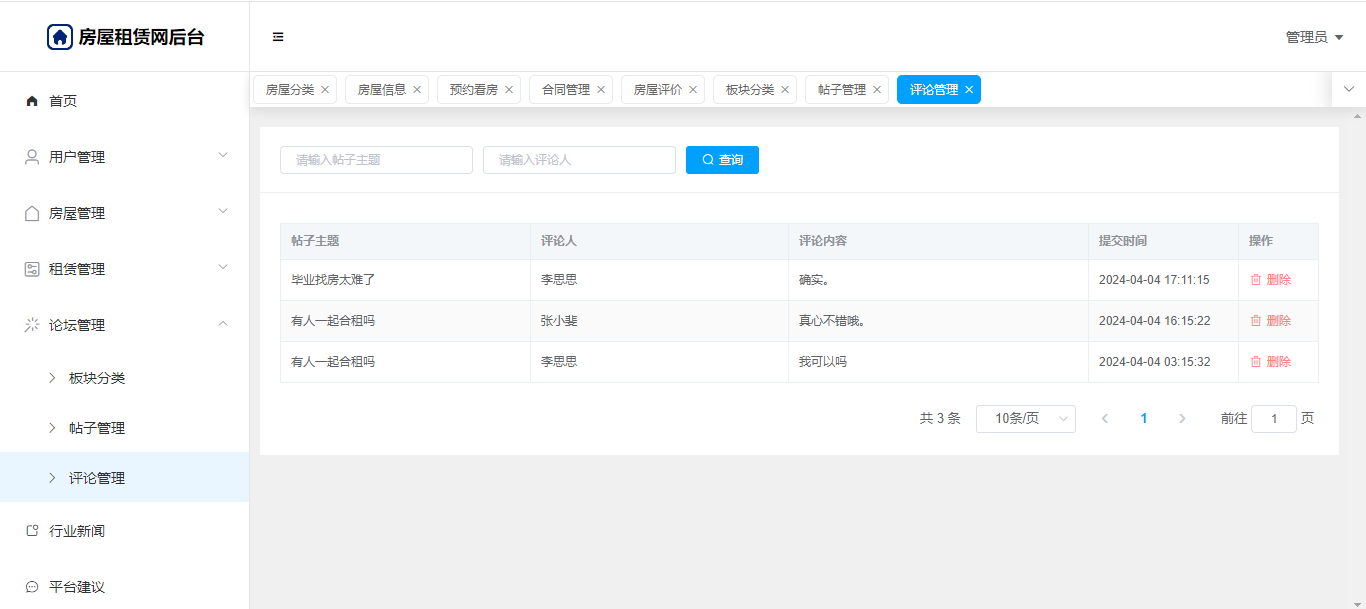Image resolution: width=1366 pixels, height=609 pixels.
Task: Open the tab list dropdown arrow
Action: tap(1349, 89)
